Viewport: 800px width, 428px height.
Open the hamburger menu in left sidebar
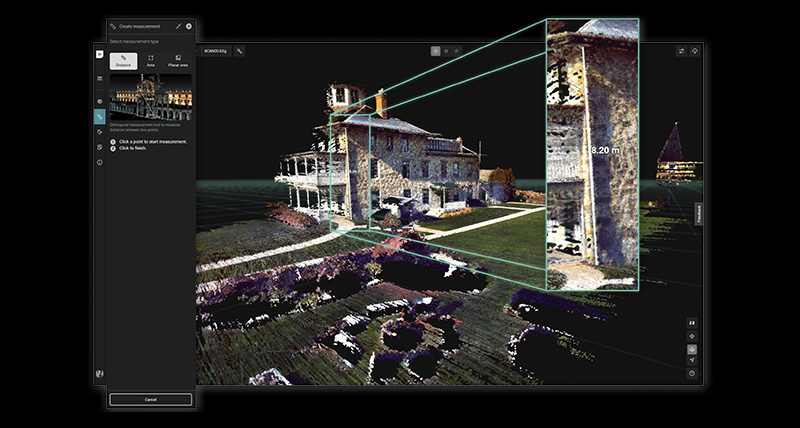click(100, 77)
